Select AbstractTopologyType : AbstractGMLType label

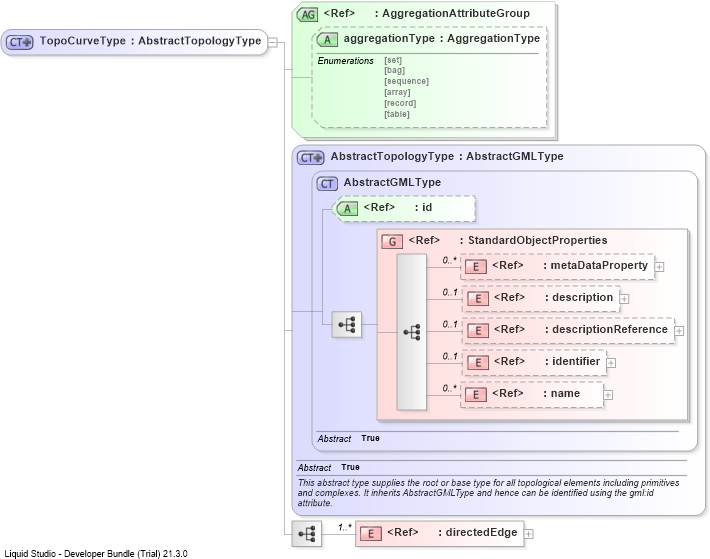point(447,157)
